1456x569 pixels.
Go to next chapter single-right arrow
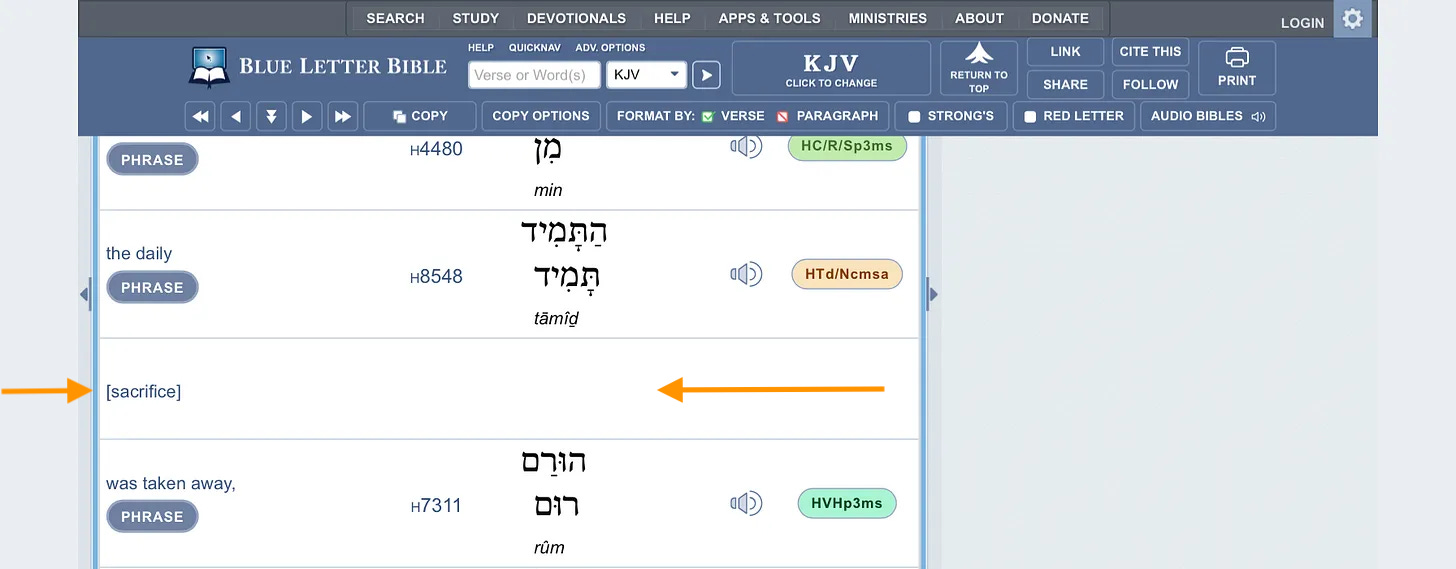[x=306, y=116]
